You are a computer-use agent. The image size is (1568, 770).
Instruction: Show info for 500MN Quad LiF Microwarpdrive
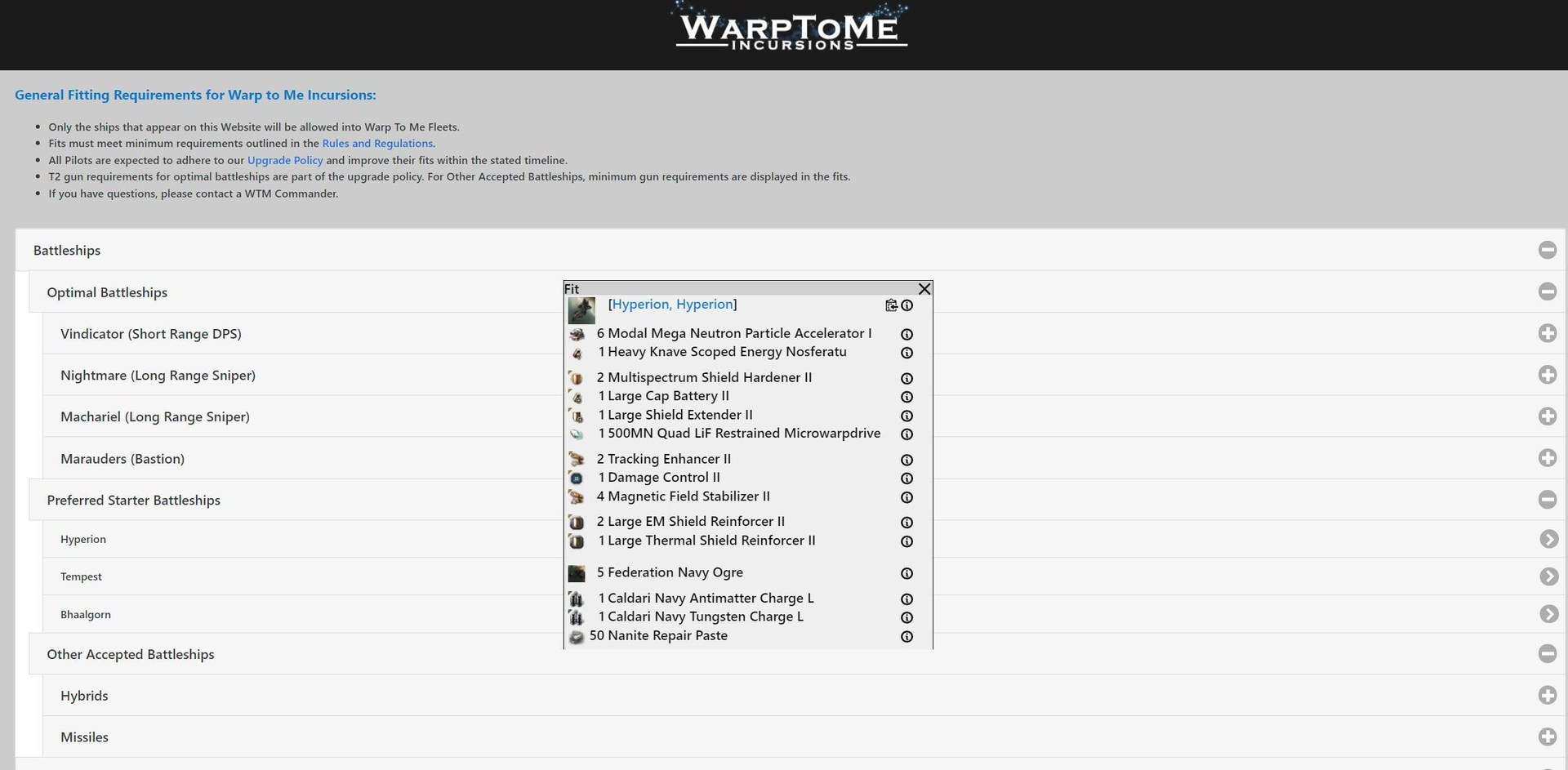906,434
